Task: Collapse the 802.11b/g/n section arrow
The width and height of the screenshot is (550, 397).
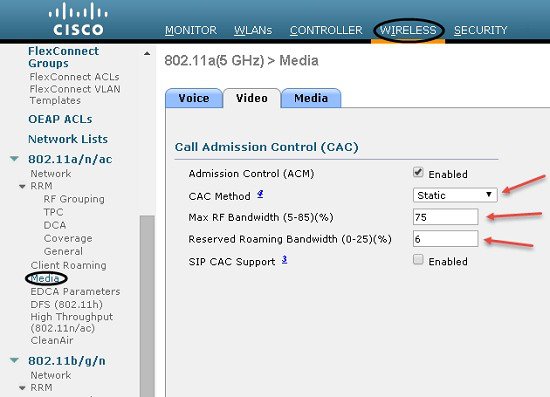Action: pyautogui.click(x=14, y=360)
